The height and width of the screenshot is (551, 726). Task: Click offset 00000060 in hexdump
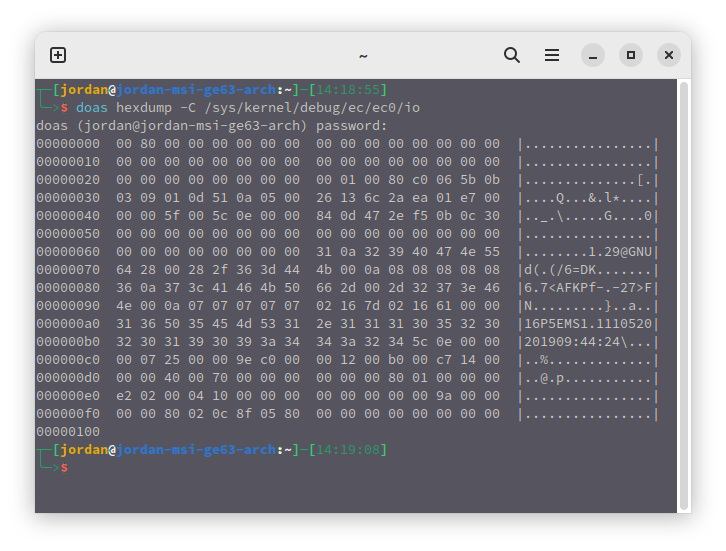[x=68, y=251]
